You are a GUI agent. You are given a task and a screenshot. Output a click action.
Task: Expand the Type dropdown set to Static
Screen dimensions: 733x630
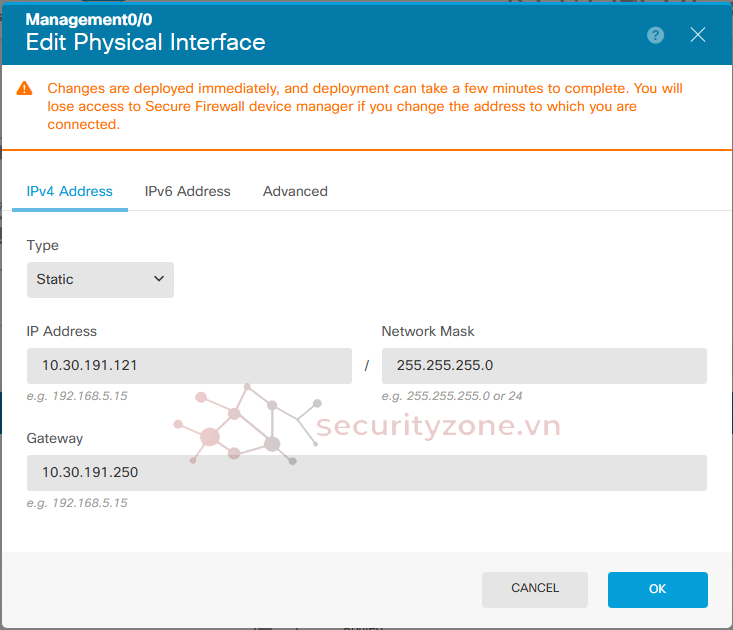(x=100, y=280)
